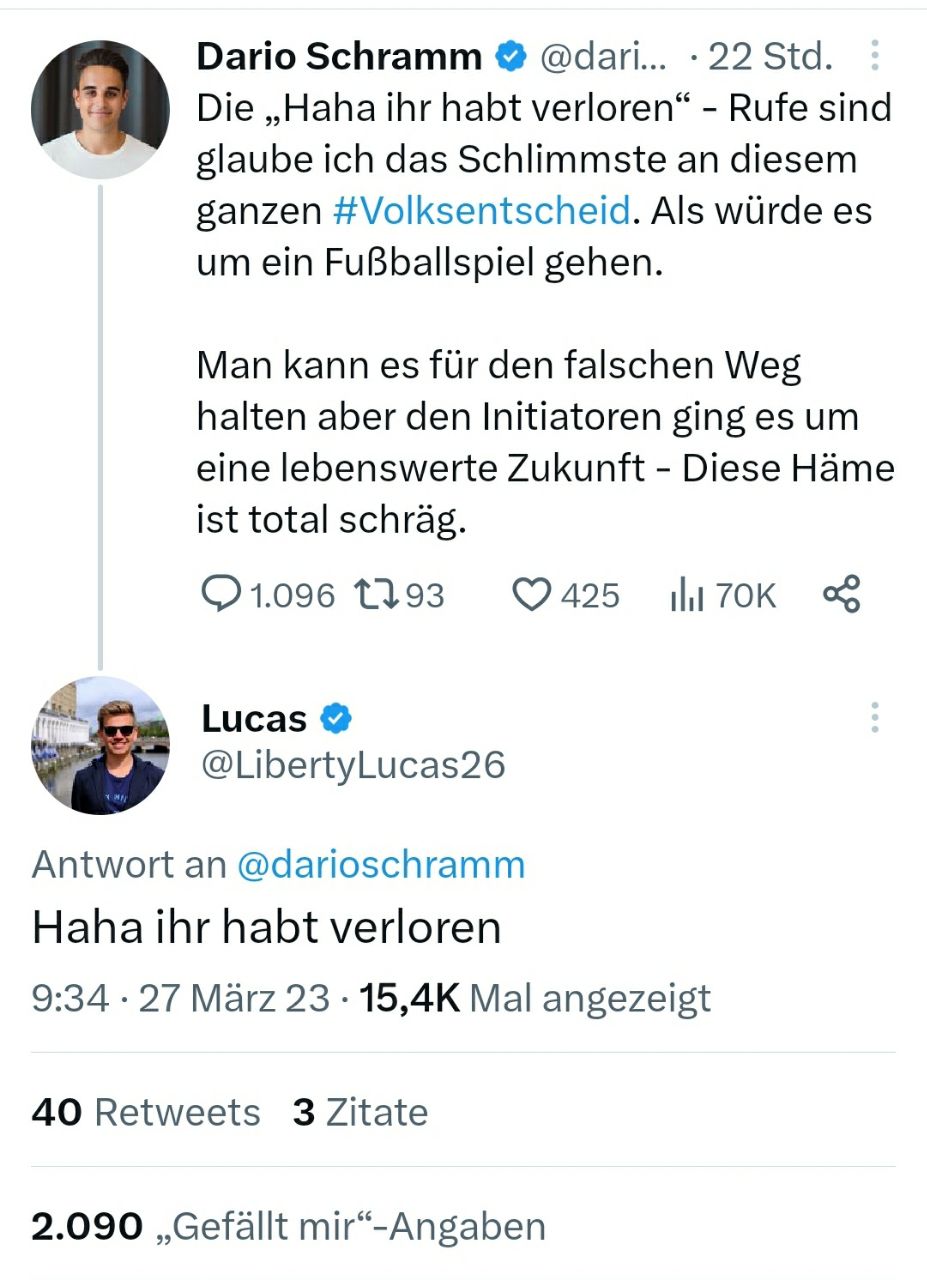Click Dario Schramm's verified badge
The image size is (927, 1280).
coord(511,58)
